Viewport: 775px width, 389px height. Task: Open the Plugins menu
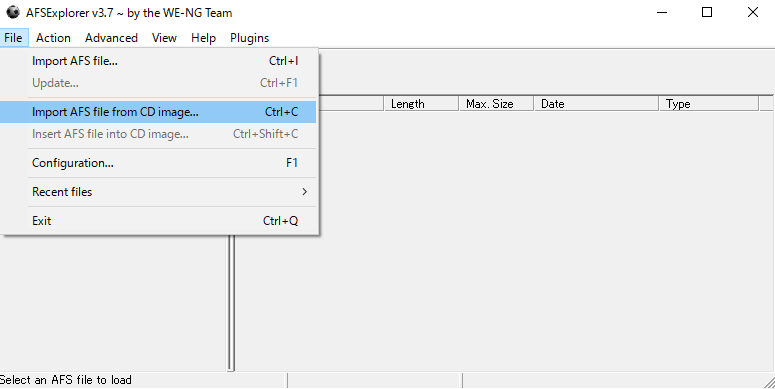click(x=250, y=38)
